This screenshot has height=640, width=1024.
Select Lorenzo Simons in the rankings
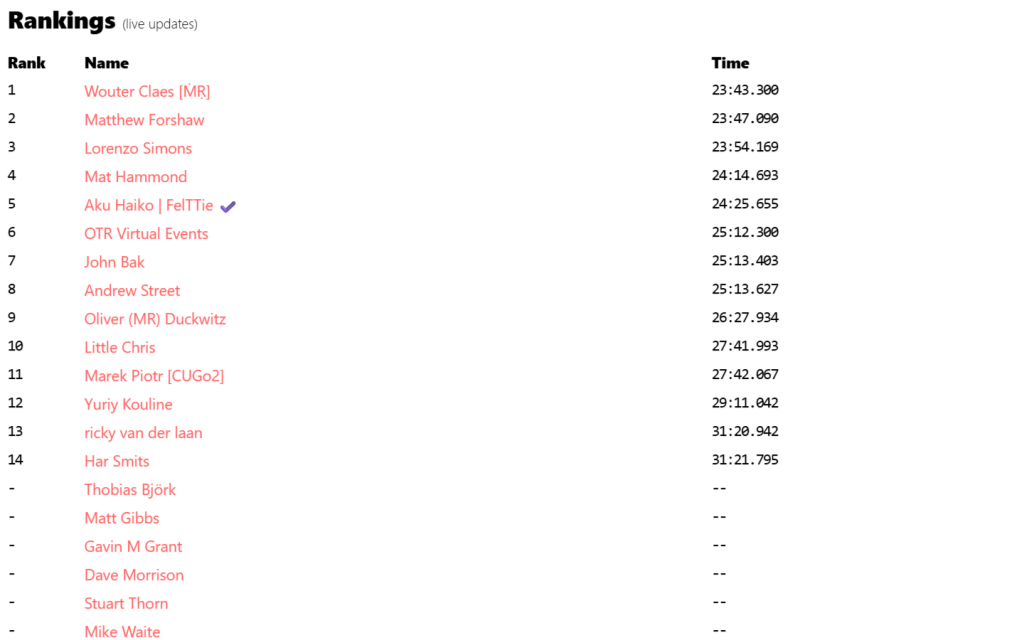tap(138, 148)
